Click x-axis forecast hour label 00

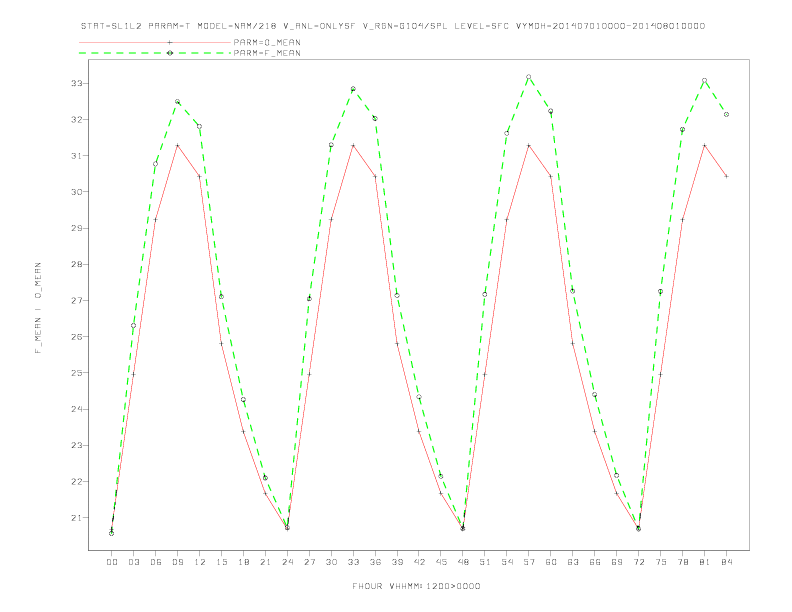[x=112, y=562]
